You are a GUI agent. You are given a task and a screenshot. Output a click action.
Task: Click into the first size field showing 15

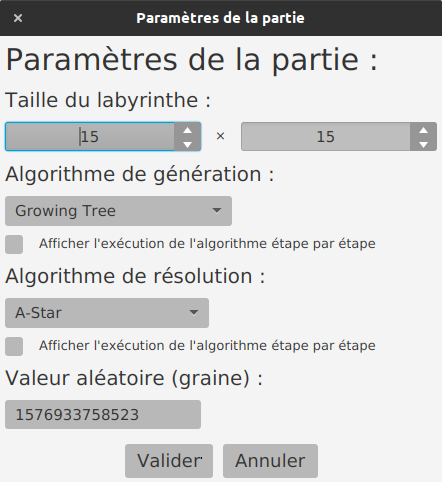tap(90, 137)
